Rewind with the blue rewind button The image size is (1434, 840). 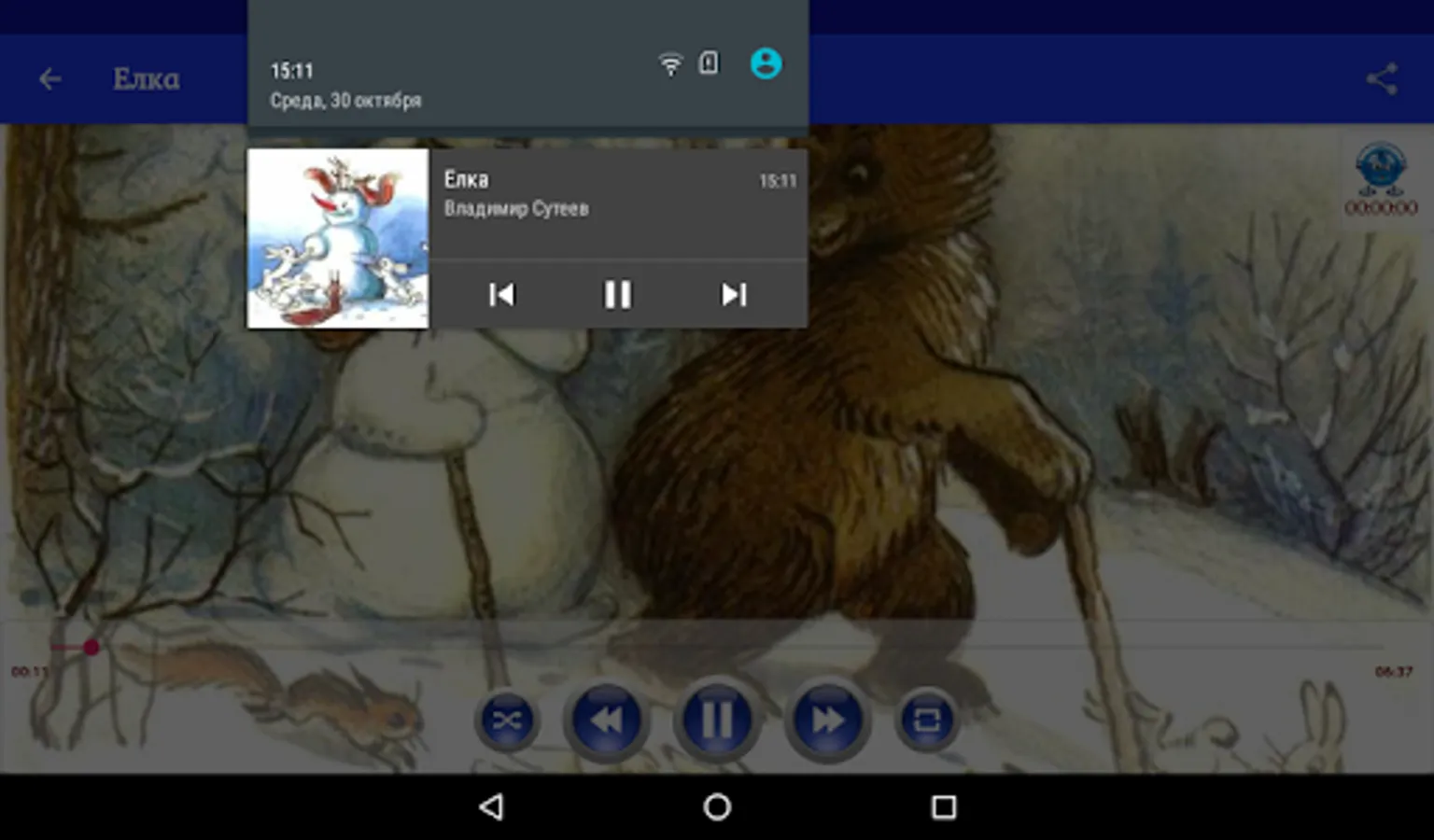tap(606, 720)
